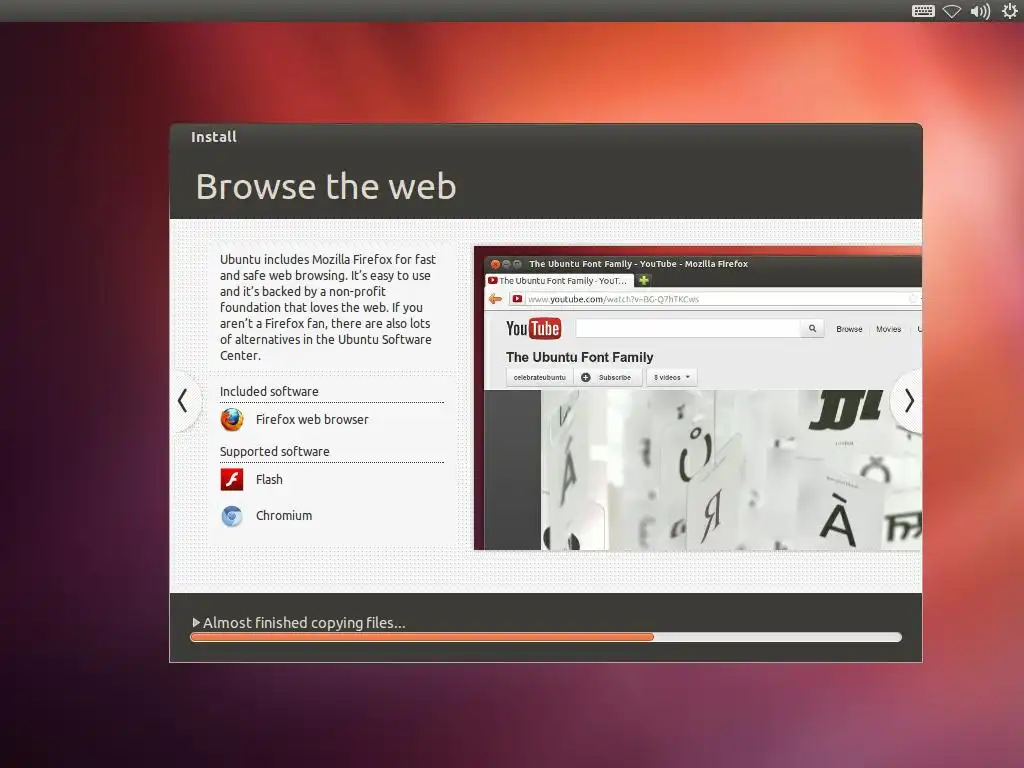The width and height of the screenshot is (1024, 768).
Task: Open the sound volume indicator
Action: [x=980, y=11]
